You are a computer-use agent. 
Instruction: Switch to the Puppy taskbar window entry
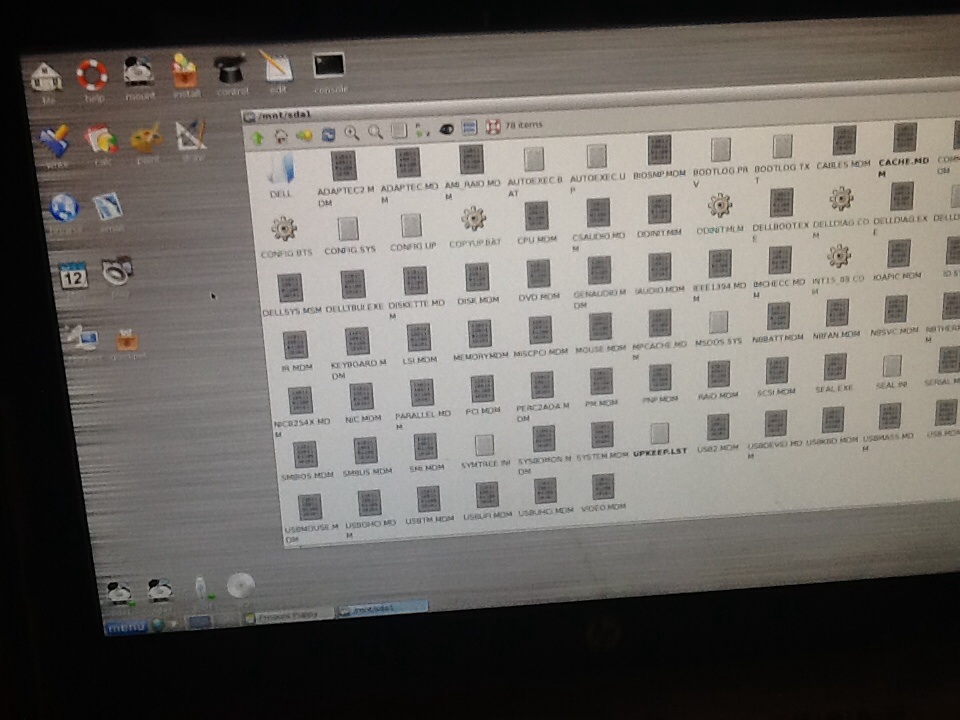288,614
